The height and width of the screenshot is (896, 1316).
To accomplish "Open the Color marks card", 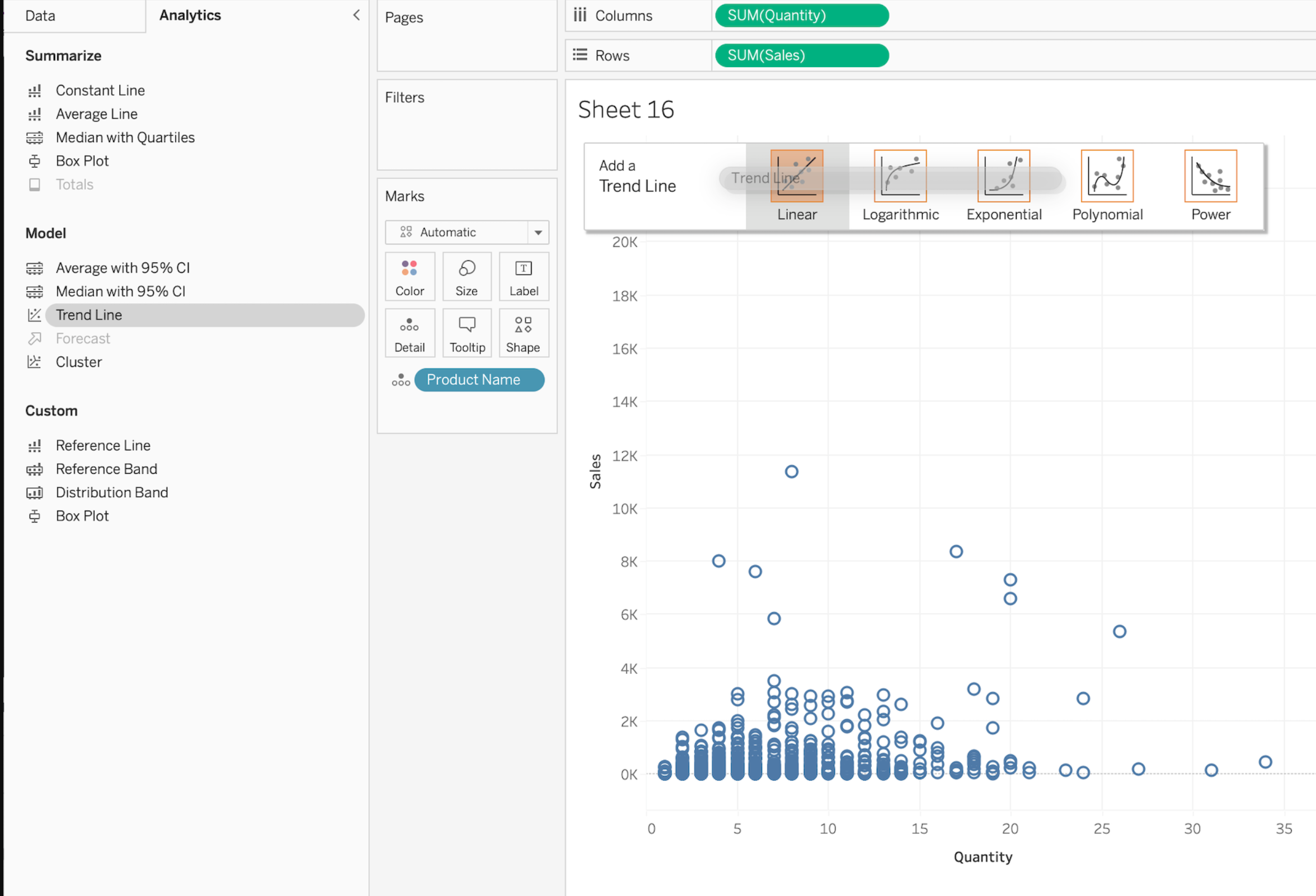I will 410,277.
